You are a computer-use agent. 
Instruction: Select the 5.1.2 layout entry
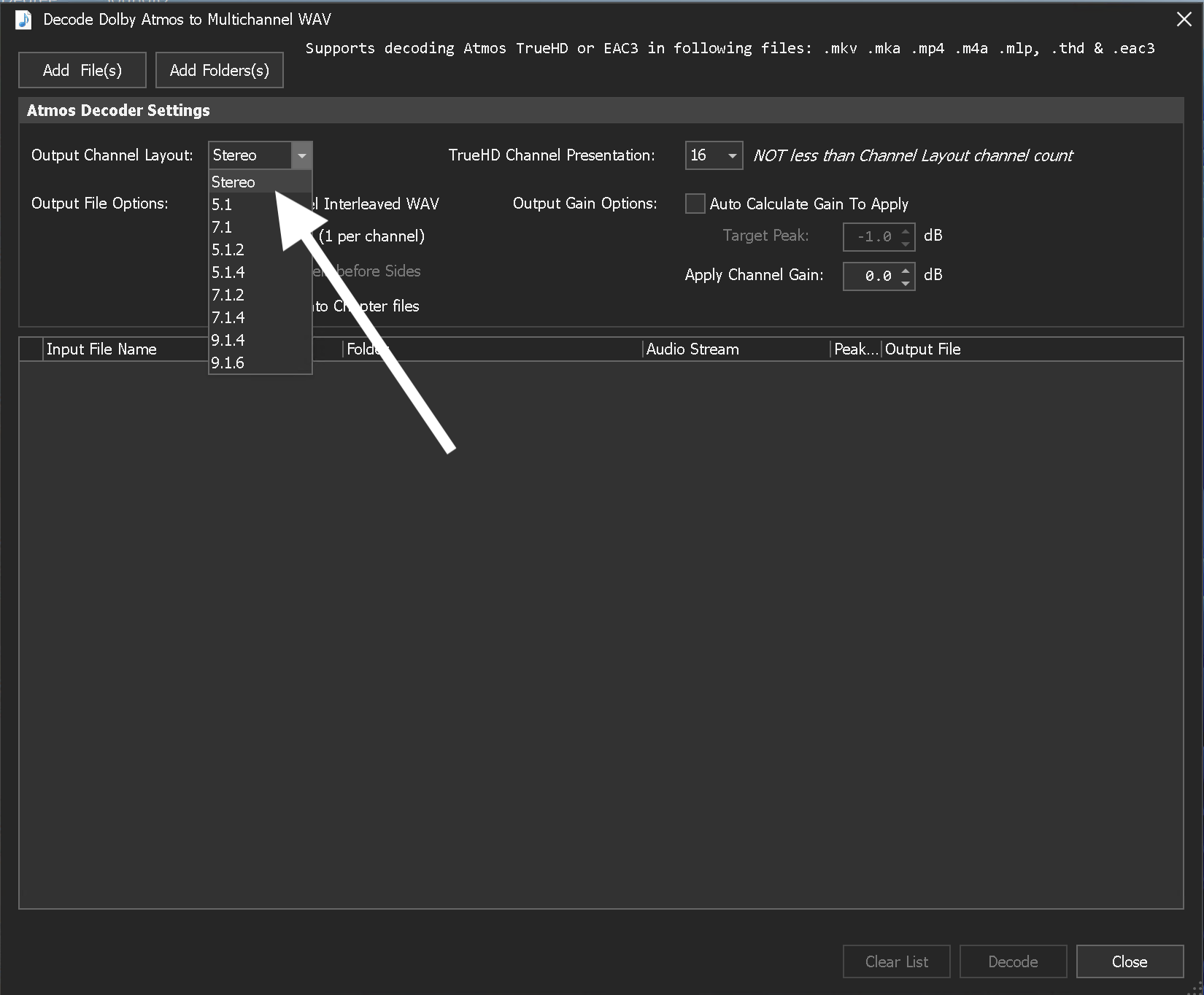(261, 249)
